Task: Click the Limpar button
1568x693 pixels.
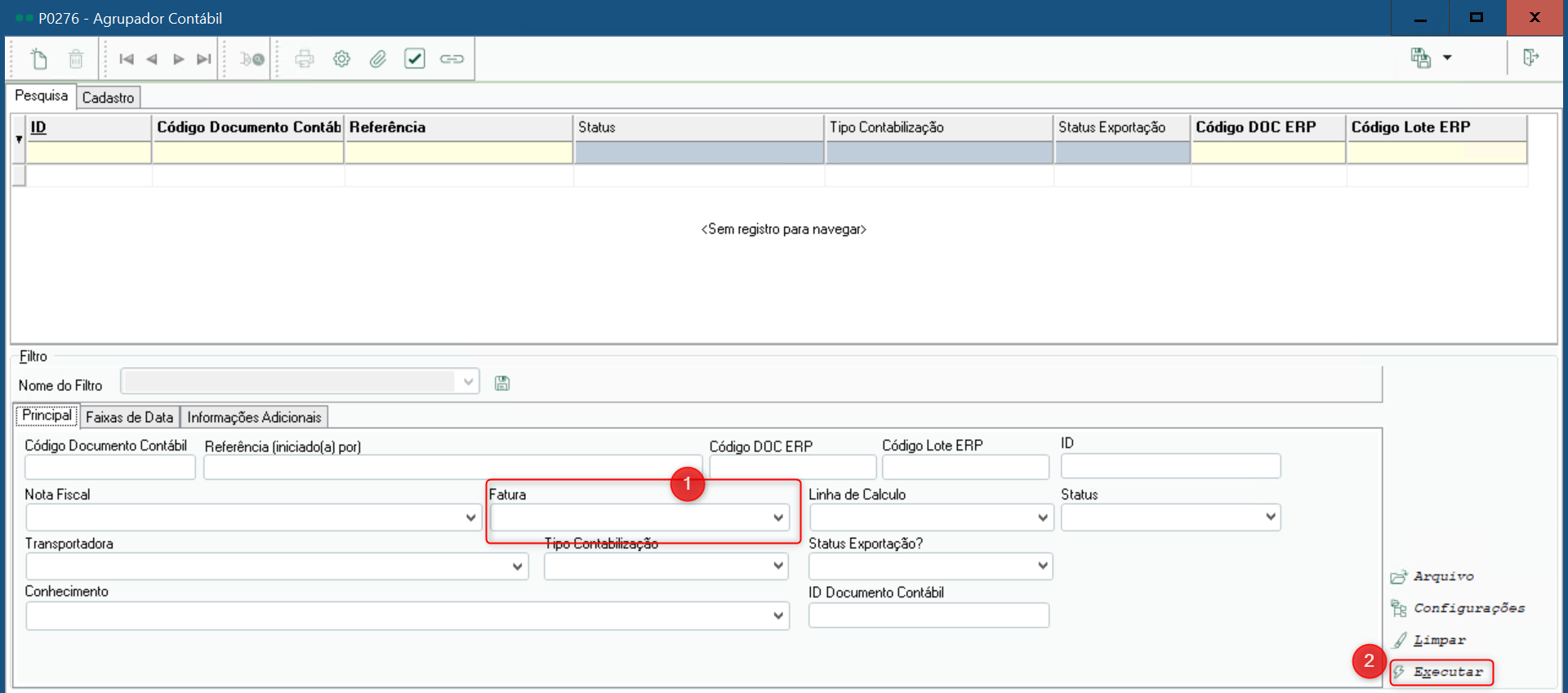Action: coord(1429,640)
